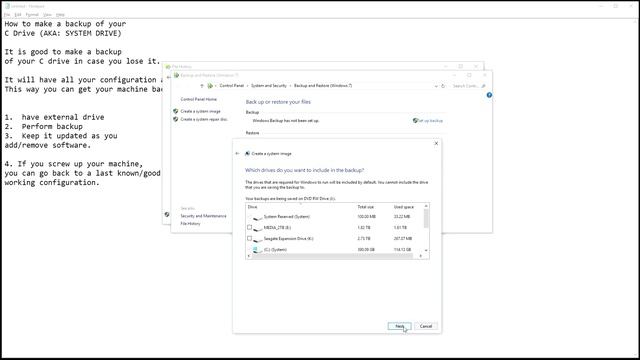Click horizontal scrollbar right arrow in drive list
Screen dimensions: 640x360
[x=421, y=256]
